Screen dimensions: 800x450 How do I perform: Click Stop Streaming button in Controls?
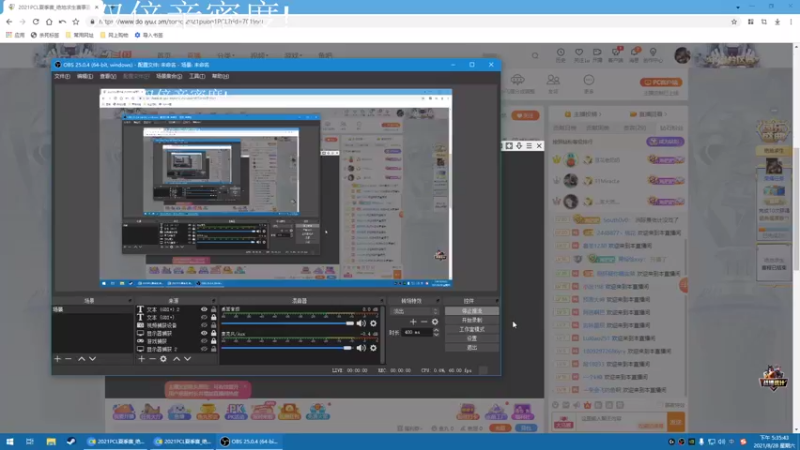[472, 311]
